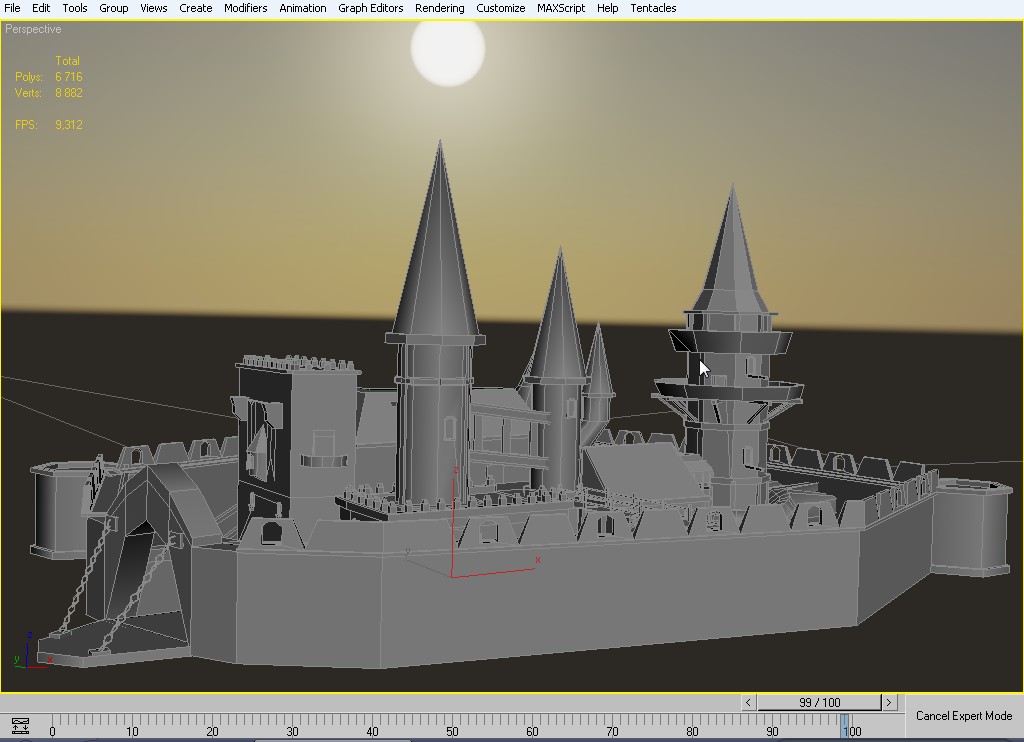Open the Views menu
The width and height of the screenshot is (1024, 742).
[153, 8]
